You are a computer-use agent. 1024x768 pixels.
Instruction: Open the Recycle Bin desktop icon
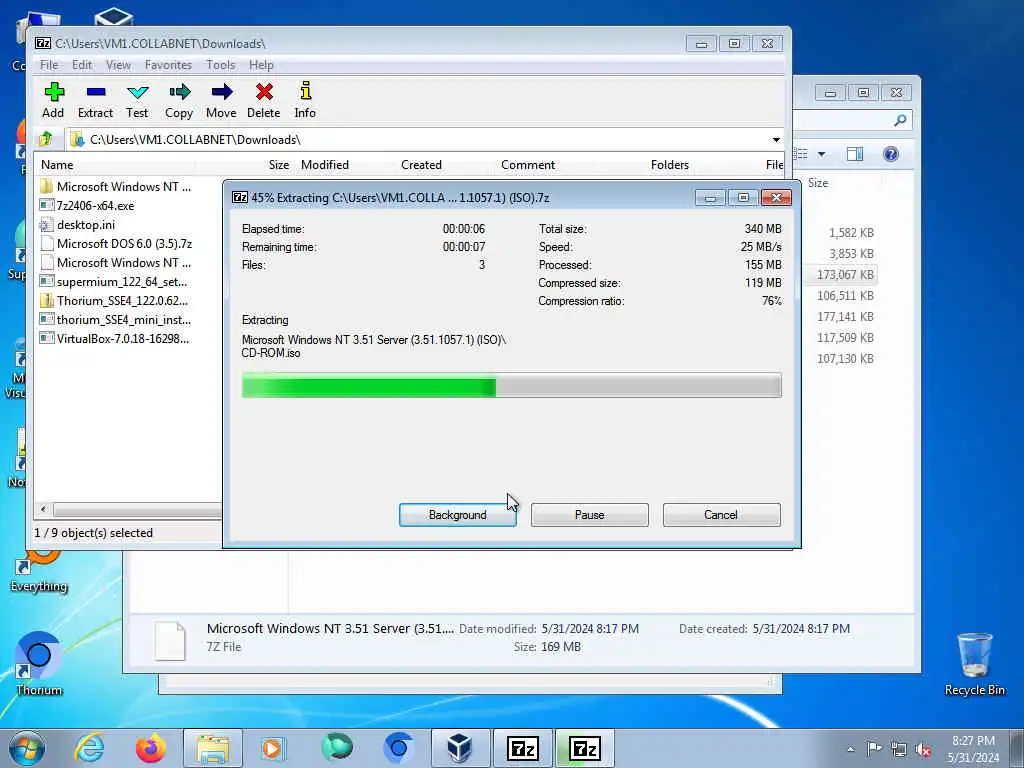tap(974, 664)
